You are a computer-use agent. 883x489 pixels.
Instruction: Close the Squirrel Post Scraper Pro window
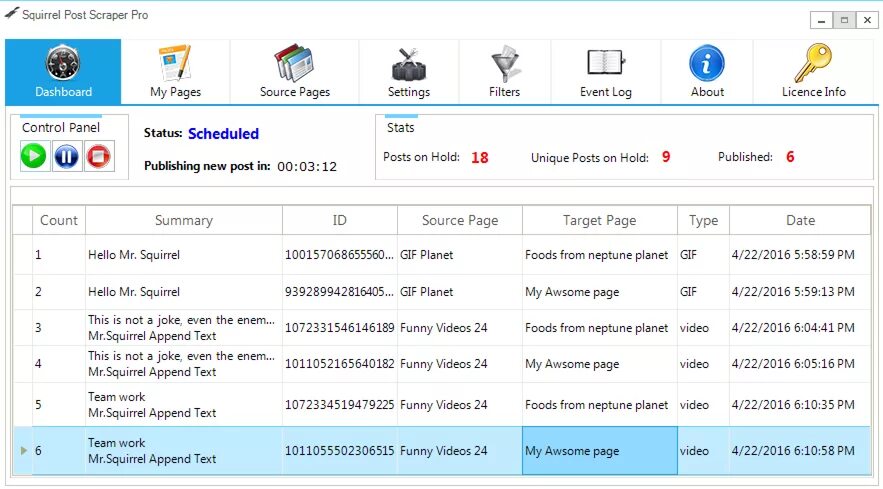pyautogui.click(x=867, y=20)
